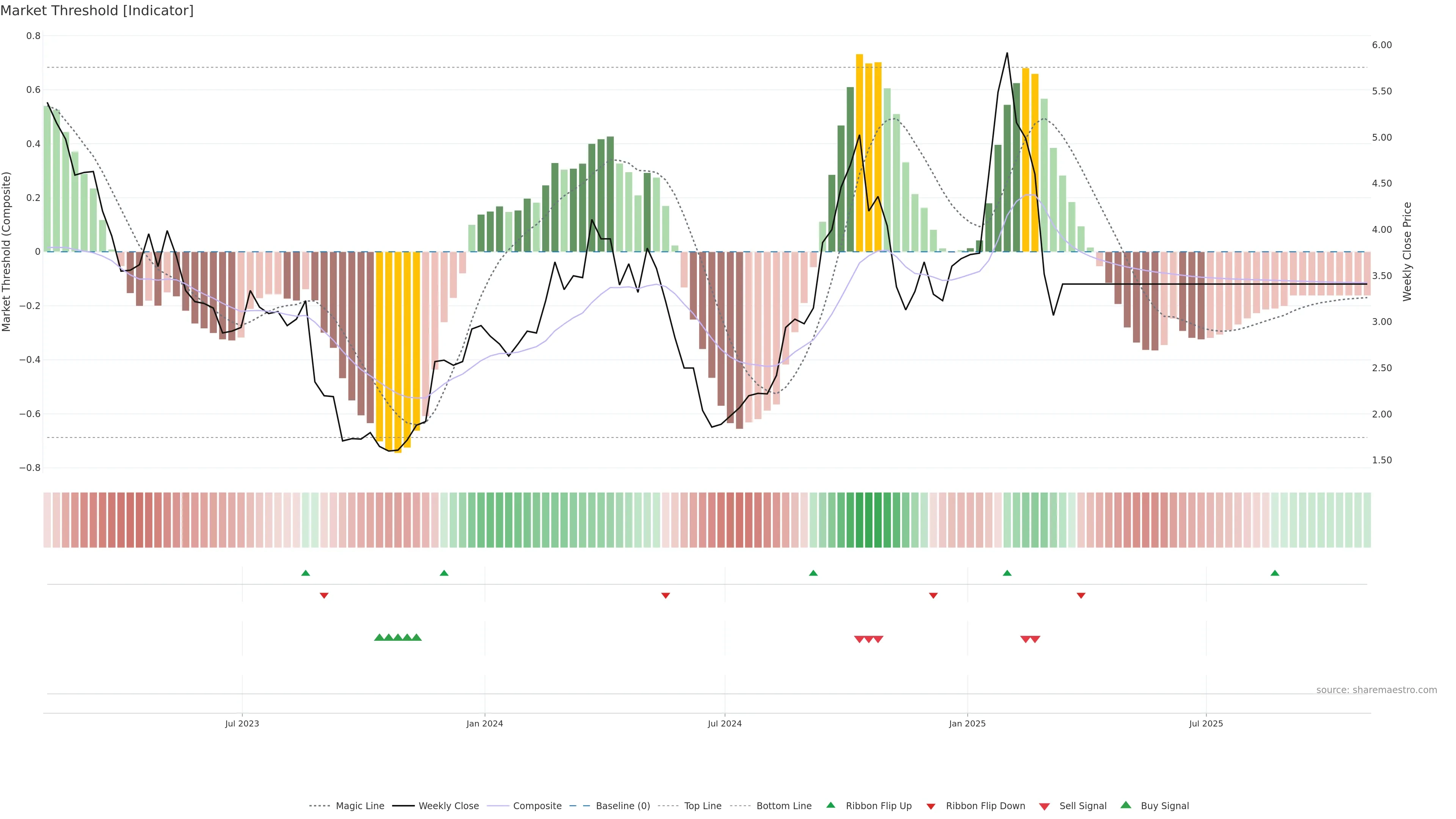Toggle Weekly Close legend entry

pyautogui.click(x=448, y=806)
